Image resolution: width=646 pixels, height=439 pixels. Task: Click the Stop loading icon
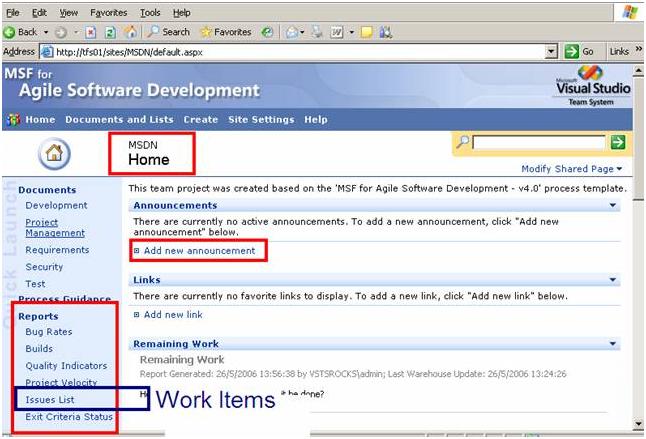[90, 32]
